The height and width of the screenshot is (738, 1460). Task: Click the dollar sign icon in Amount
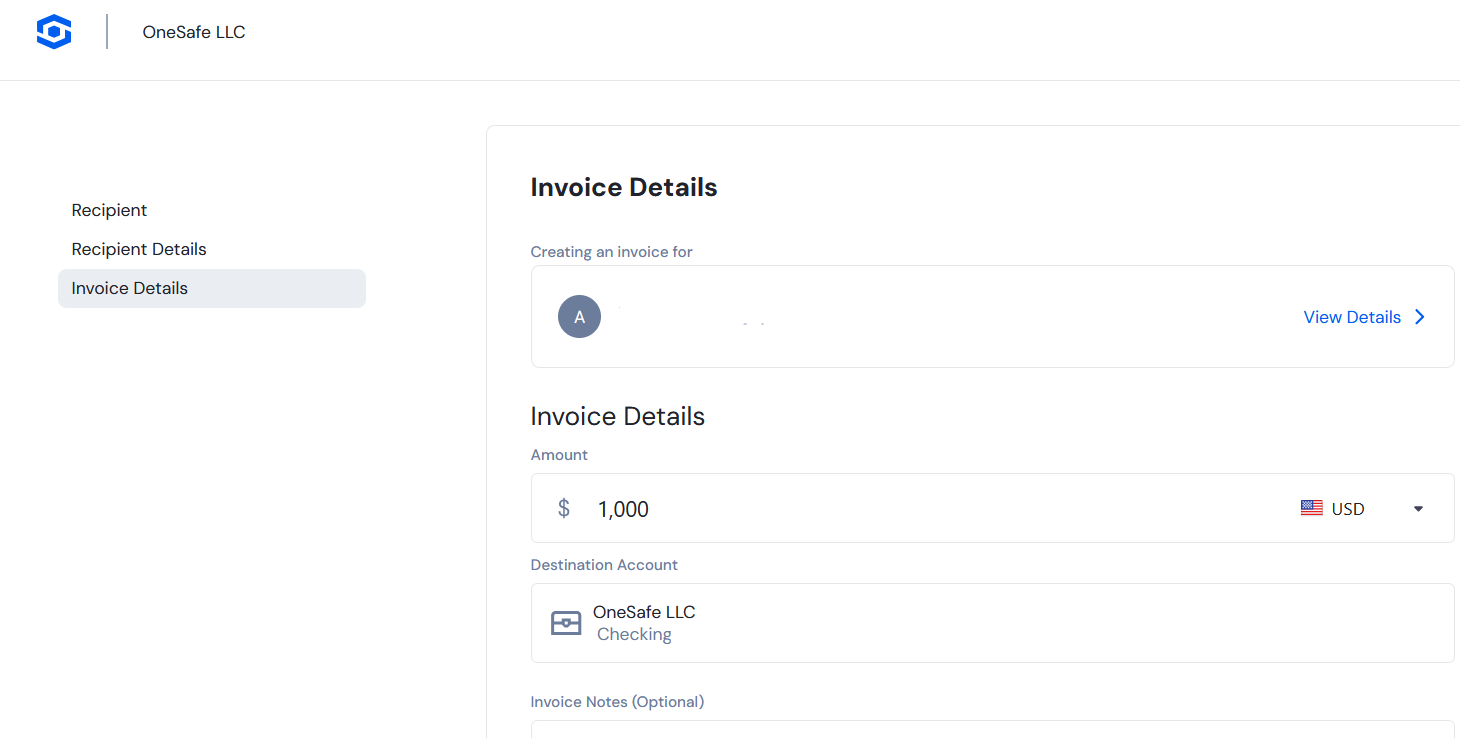click(x=564, y=509)
